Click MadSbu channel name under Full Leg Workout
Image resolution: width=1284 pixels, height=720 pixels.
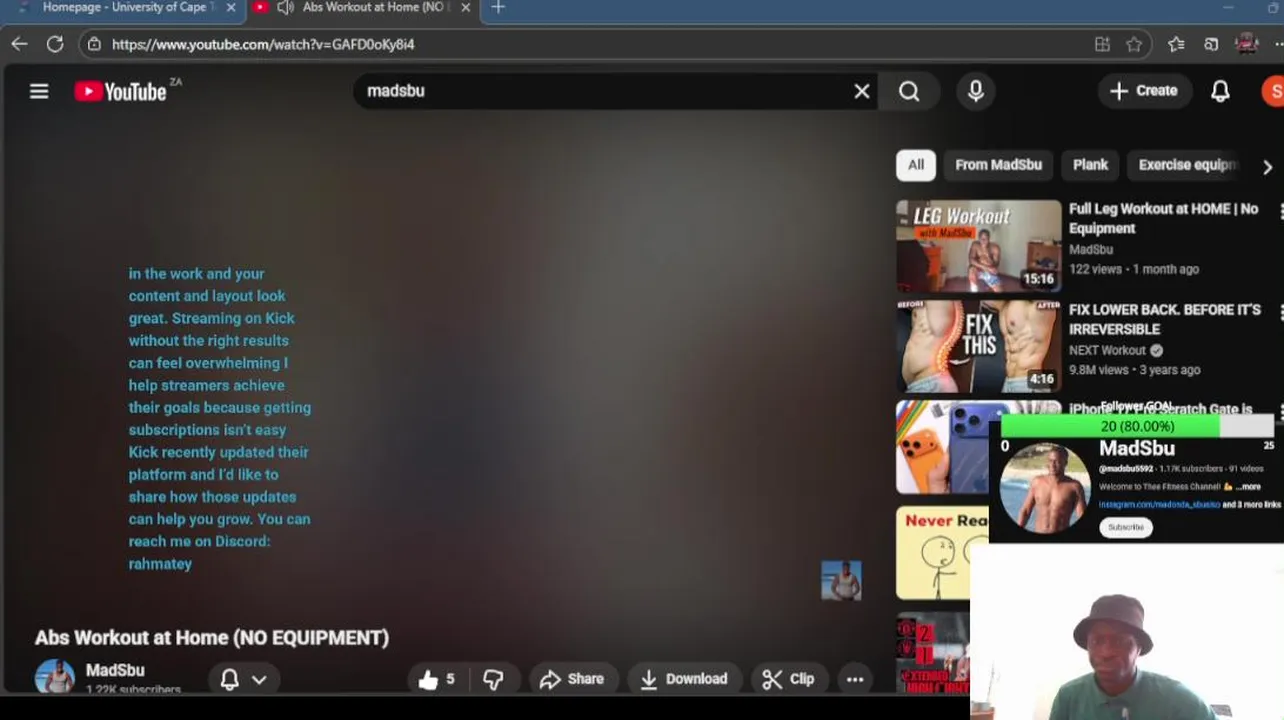[1091, 249]
